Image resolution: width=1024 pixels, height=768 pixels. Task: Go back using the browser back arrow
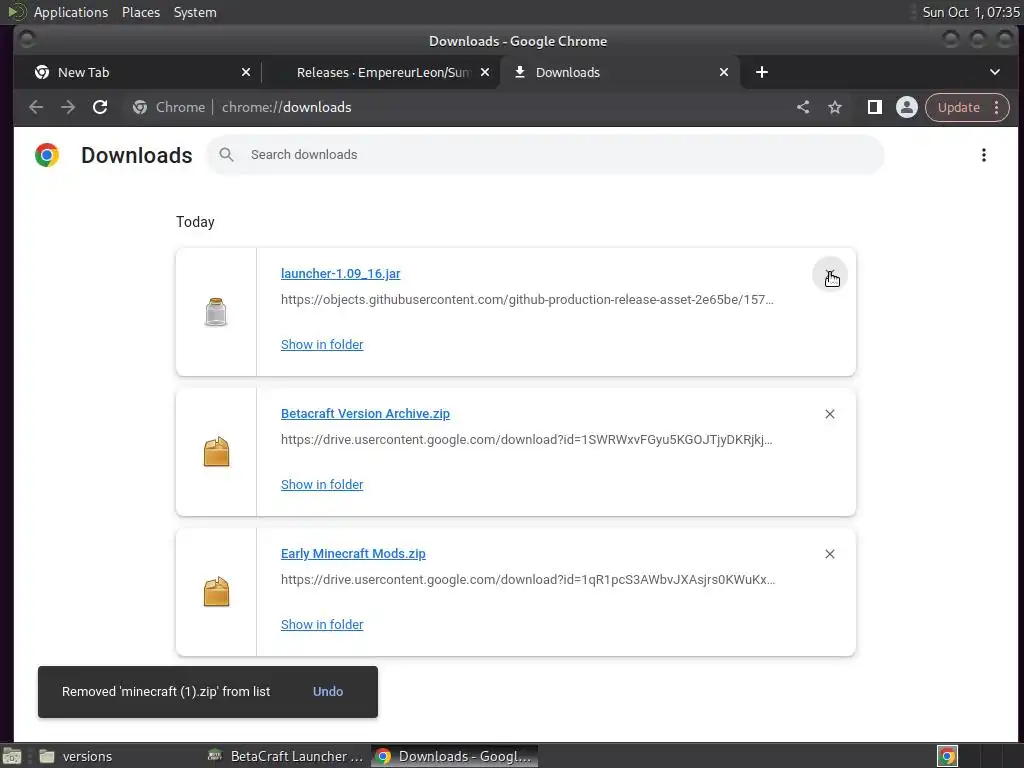pyautogui.click(x=36, y=107)
